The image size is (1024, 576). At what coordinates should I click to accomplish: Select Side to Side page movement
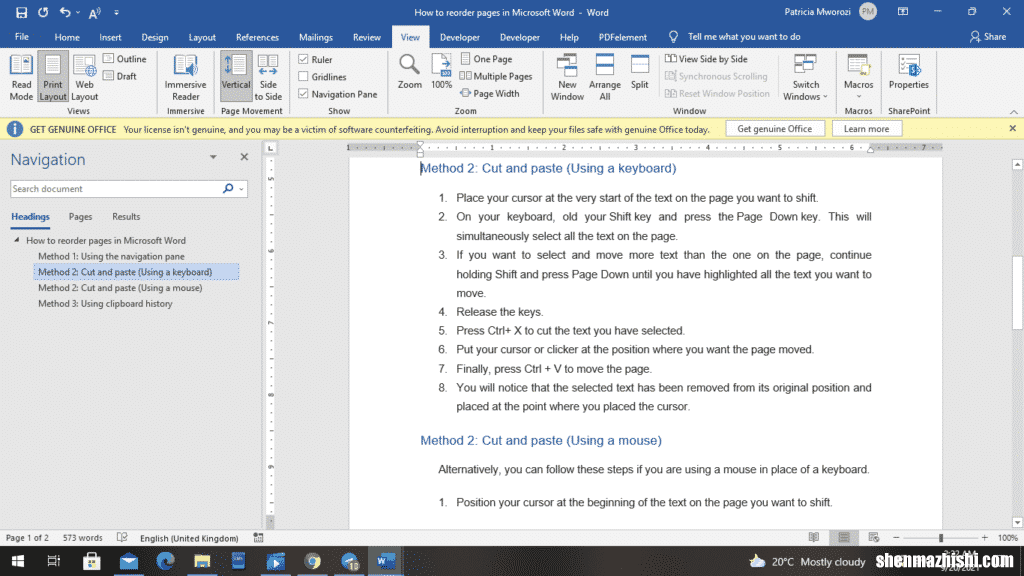coord(268,77)
